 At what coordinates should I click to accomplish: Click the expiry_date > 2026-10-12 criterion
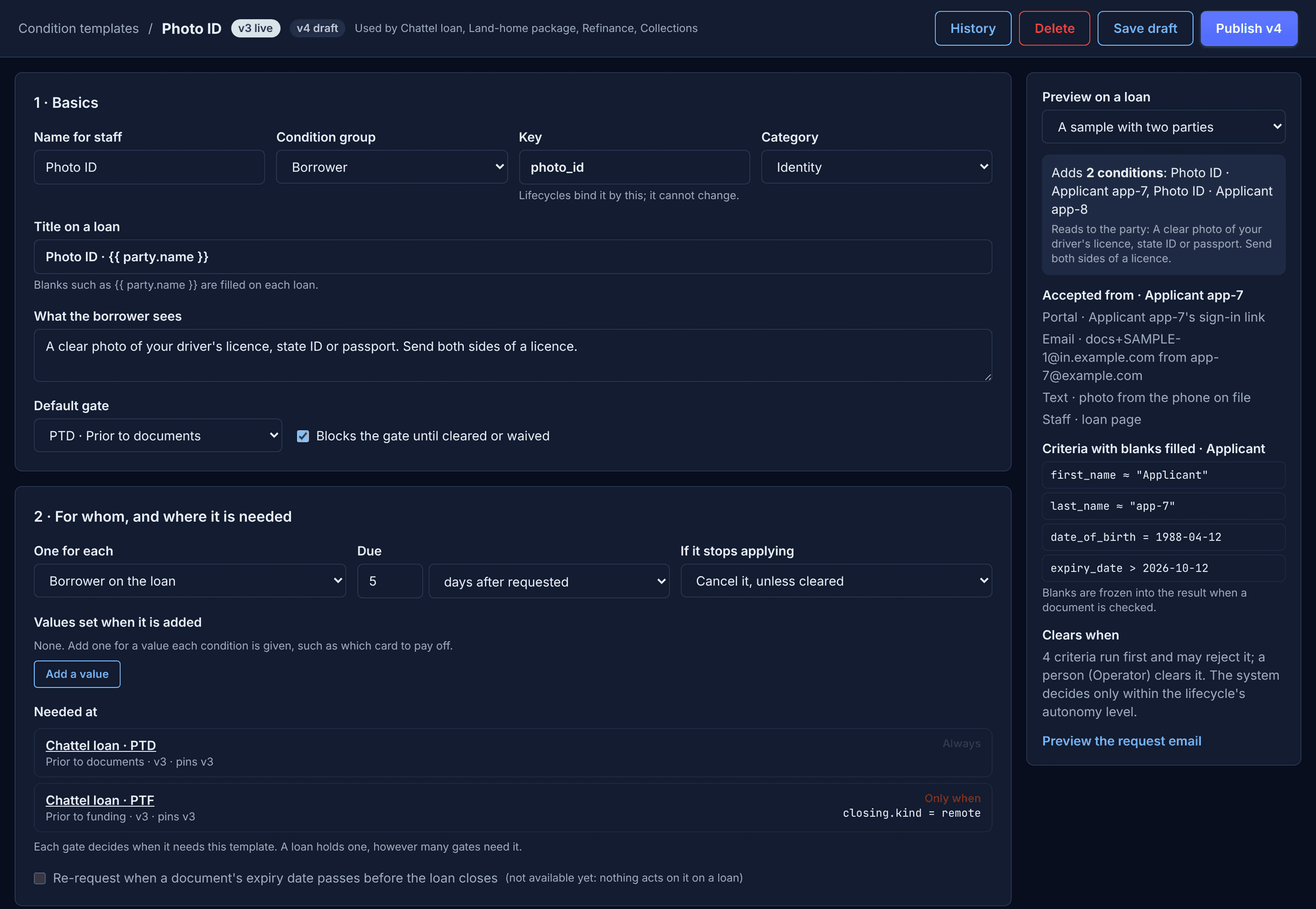click(1163, 568)
